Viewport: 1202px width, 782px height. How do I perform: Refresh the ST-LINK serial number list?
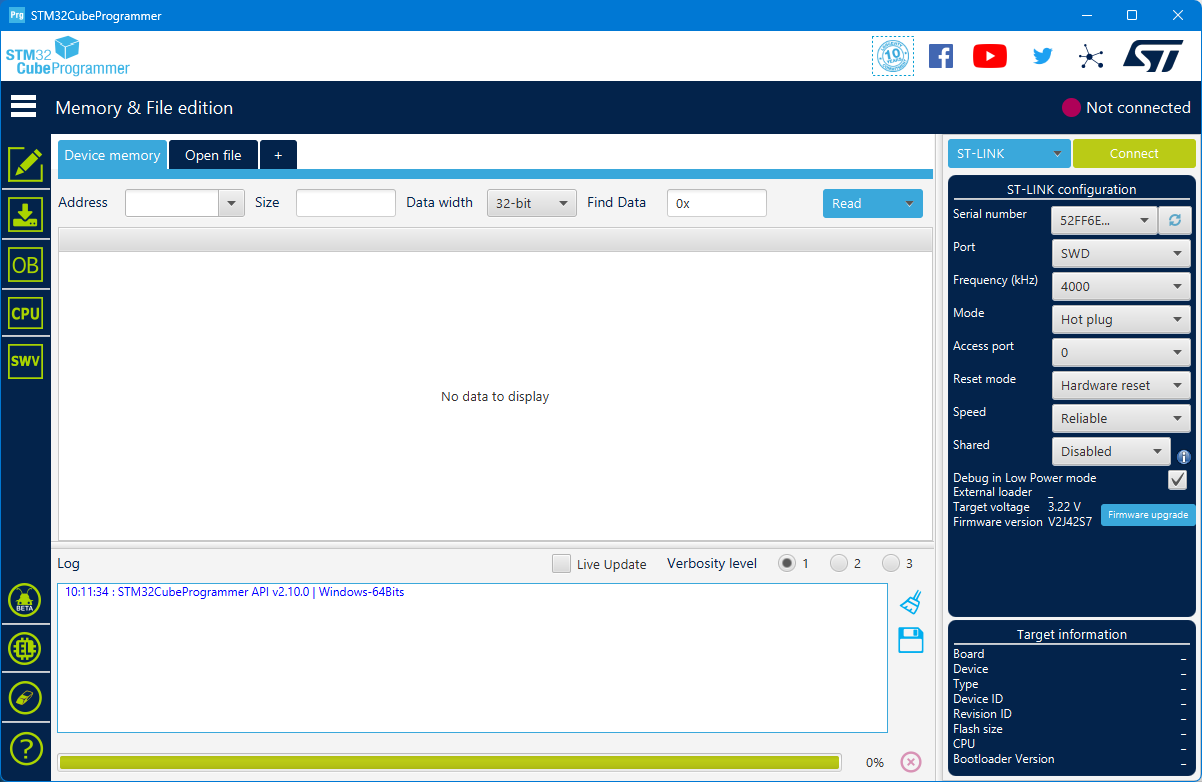(x=1174, y=220)
